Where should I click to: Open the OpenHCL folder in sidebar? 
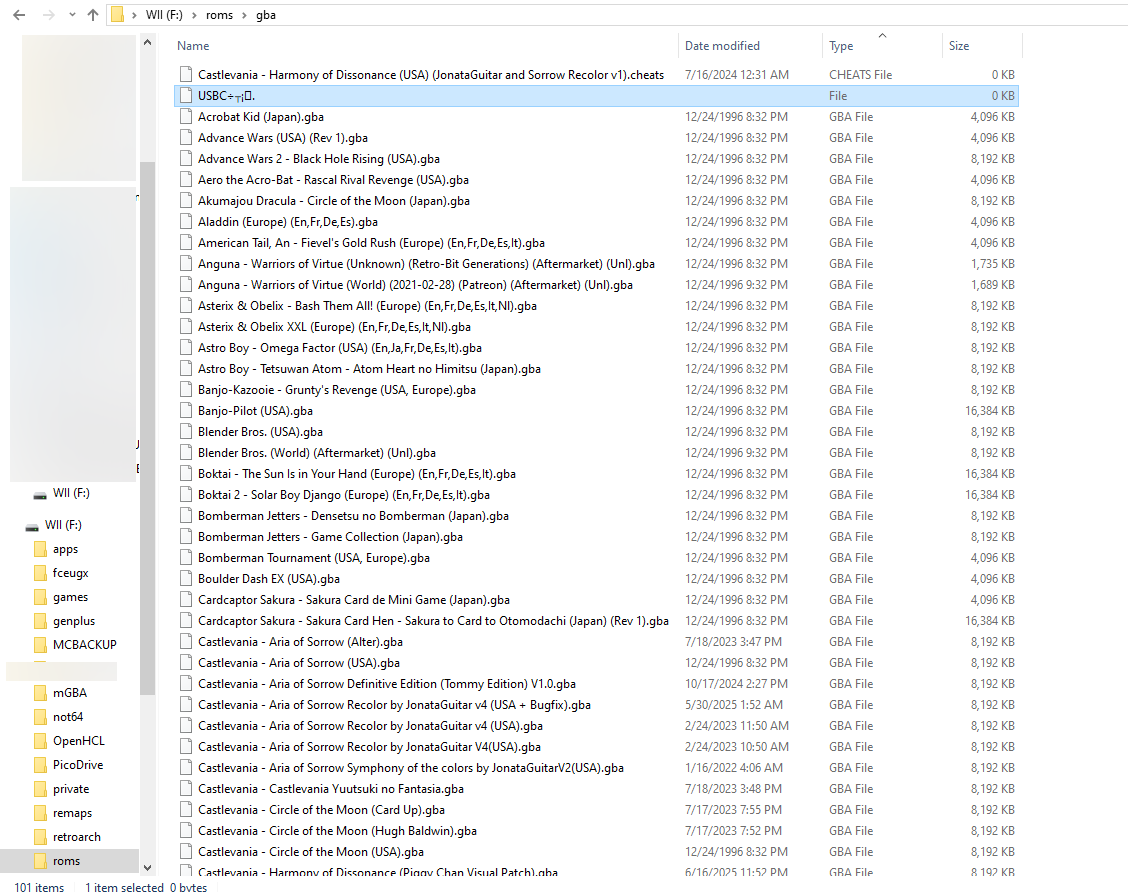click(78, 741)
